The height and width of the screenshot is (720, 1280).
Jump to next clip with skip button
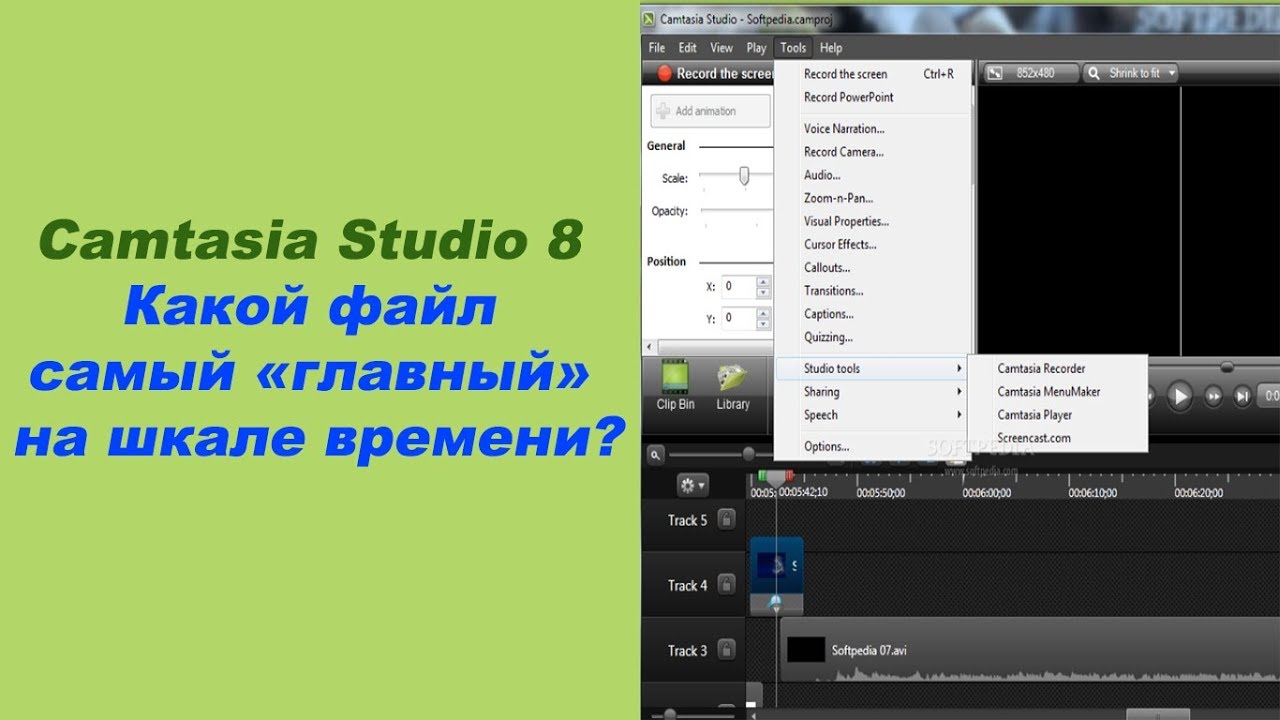(x=1242, y=396)
